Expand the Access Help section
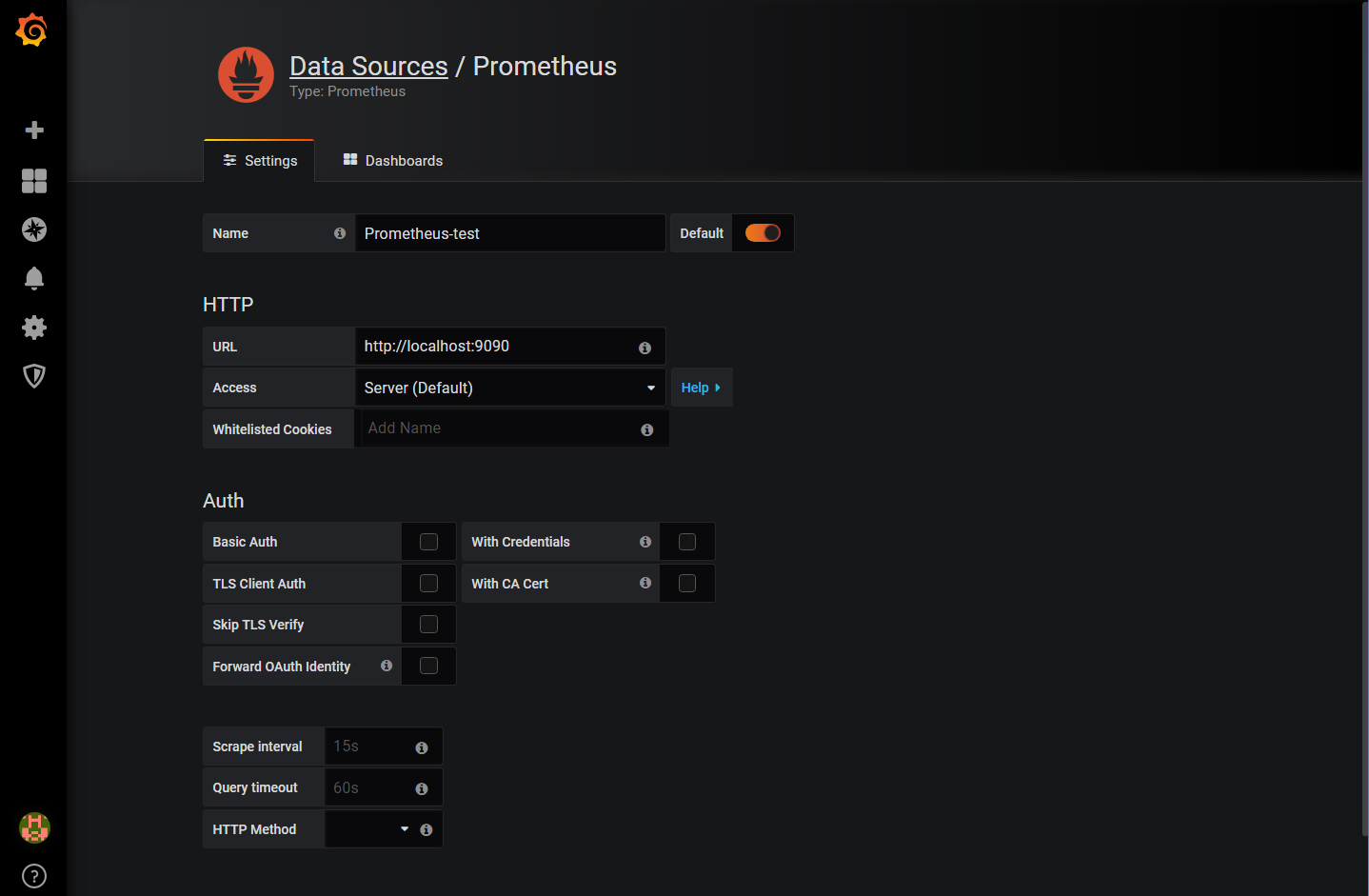Screen dimensions: 1369x896 tap(702, 388)
